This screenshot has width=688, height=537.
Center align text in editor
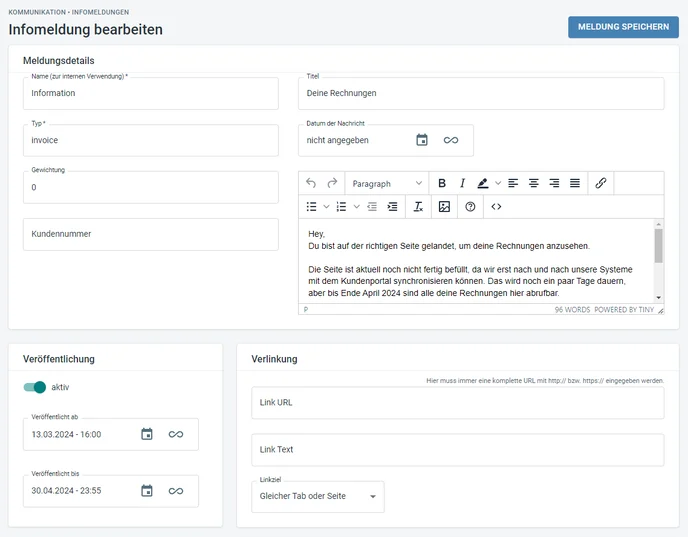pyautogui.click(x=534, y=183)
